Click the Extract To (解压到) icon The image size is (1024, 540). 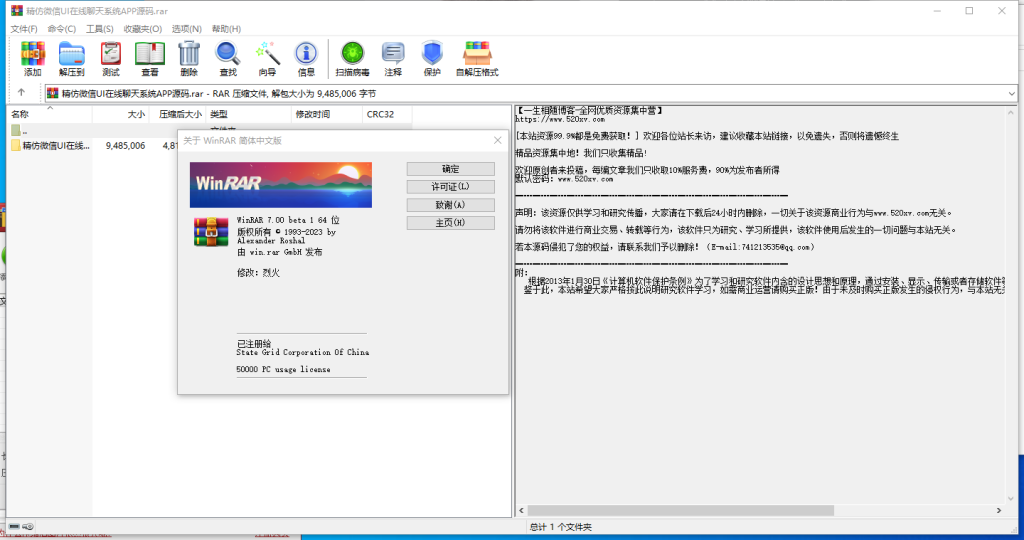tap(71, 59)
